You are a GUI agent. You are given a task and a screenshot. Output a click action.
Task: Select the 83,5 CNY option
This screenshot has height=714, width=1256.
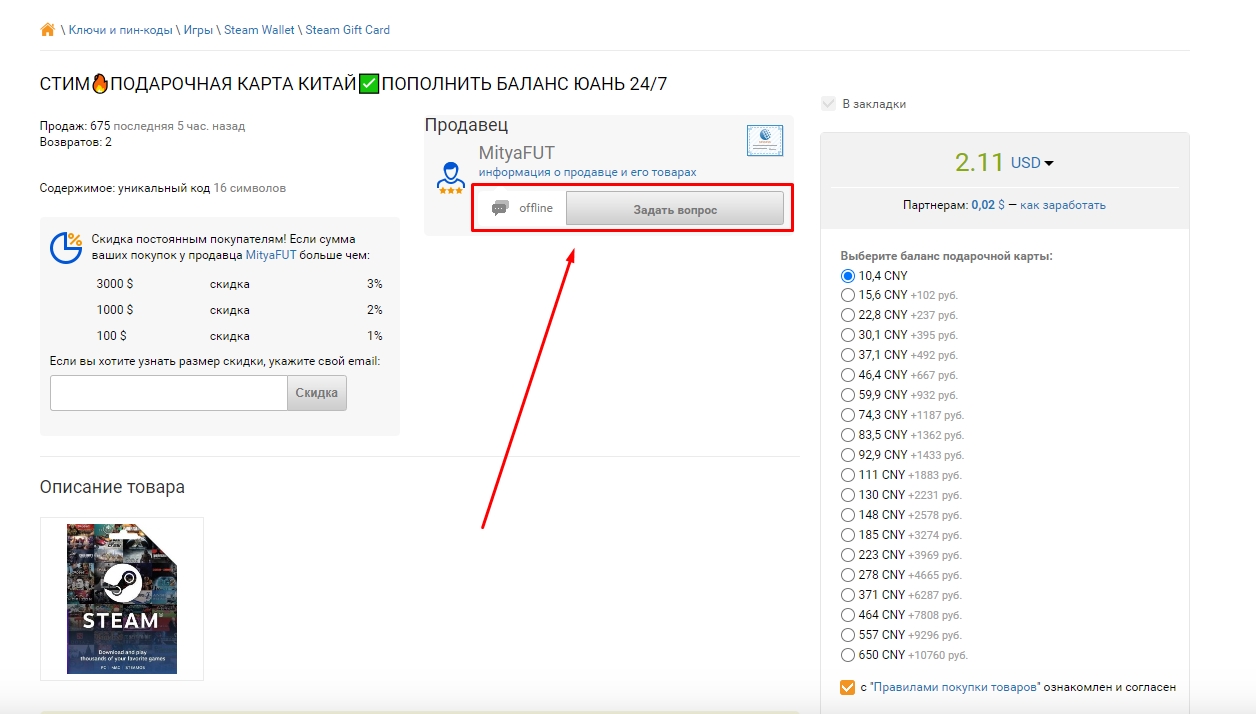point(848,435)
